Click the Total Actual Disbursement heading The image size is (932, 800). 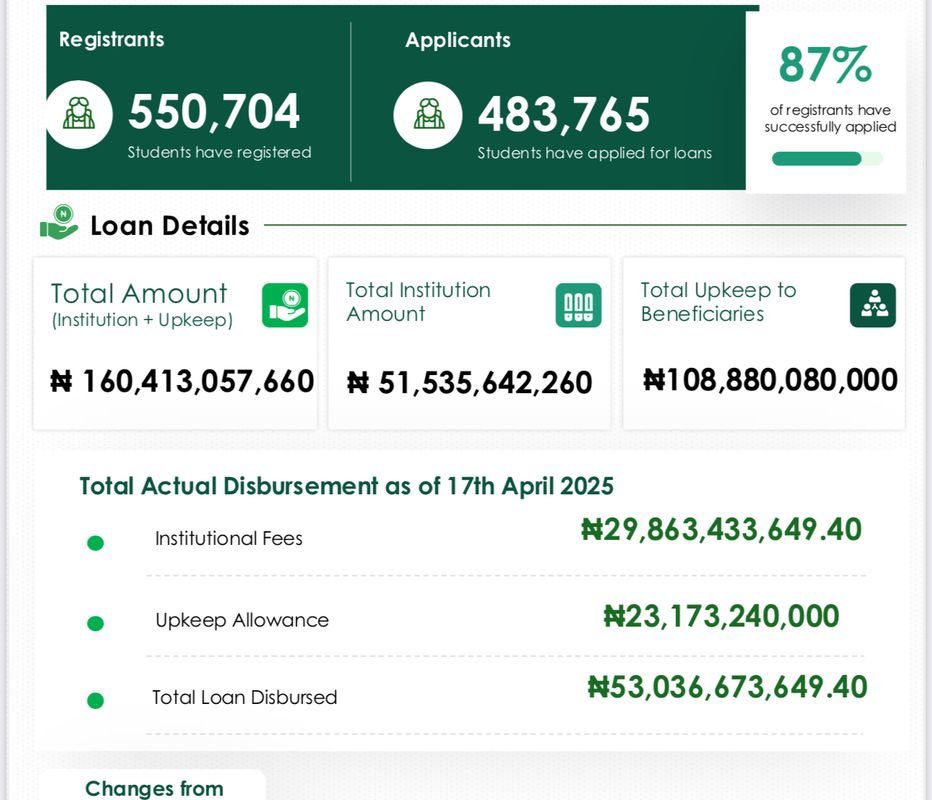347,486
